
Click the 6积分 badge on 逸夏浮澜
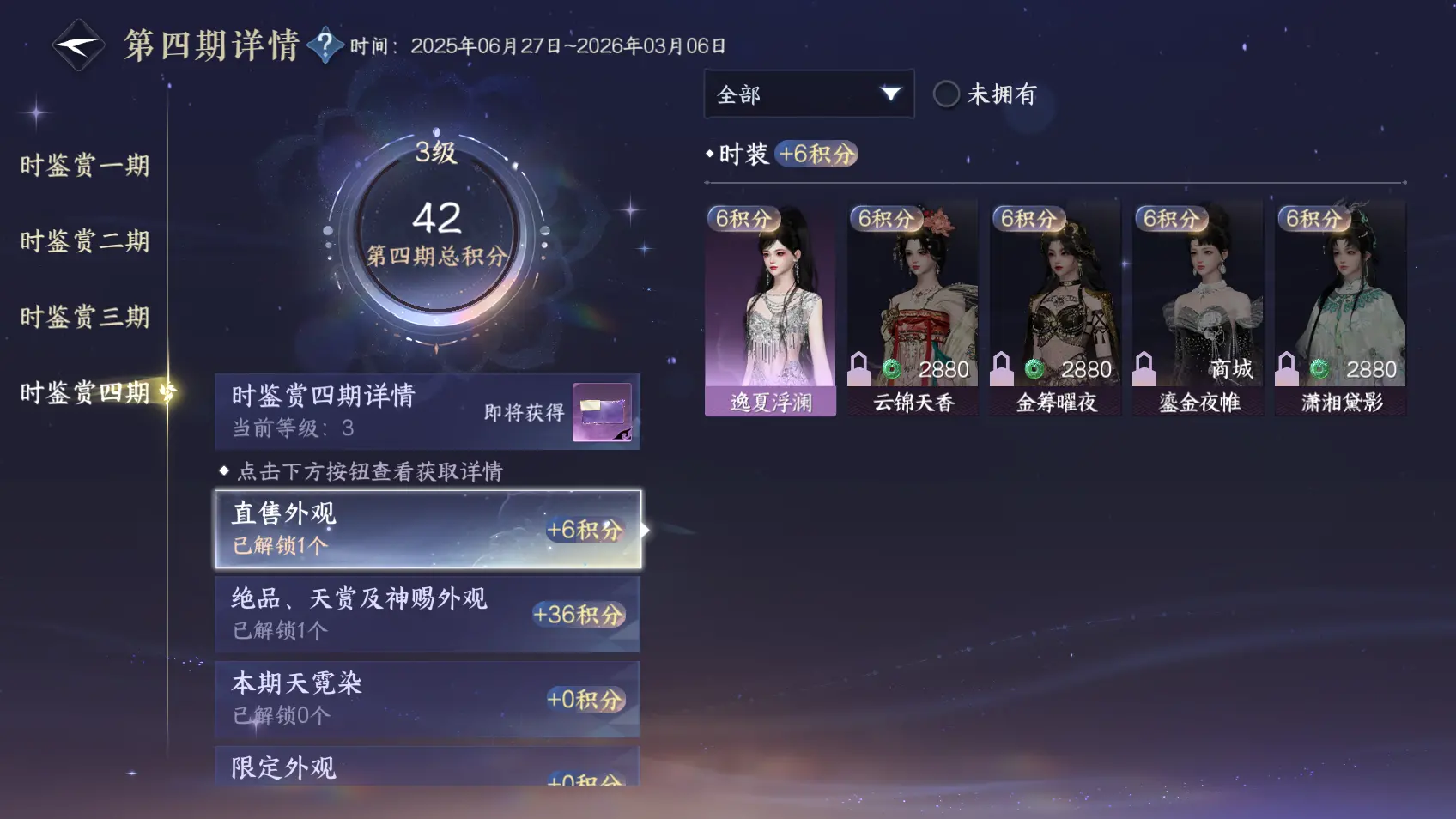(743, 219)
